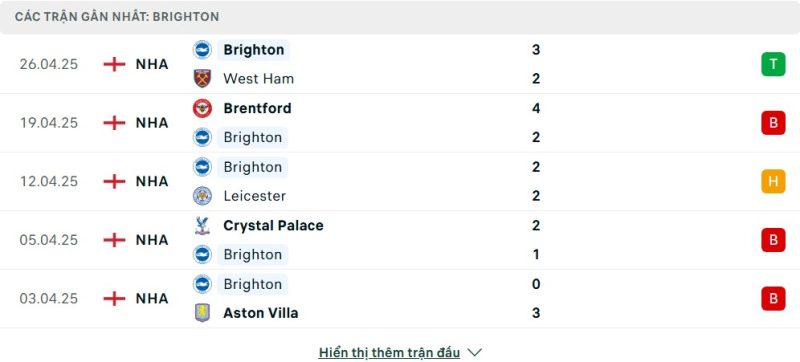The image size is (800, 362).
Task: Click the Các trận gần nhất: Brighton header
Action: (x=117, y=17)
